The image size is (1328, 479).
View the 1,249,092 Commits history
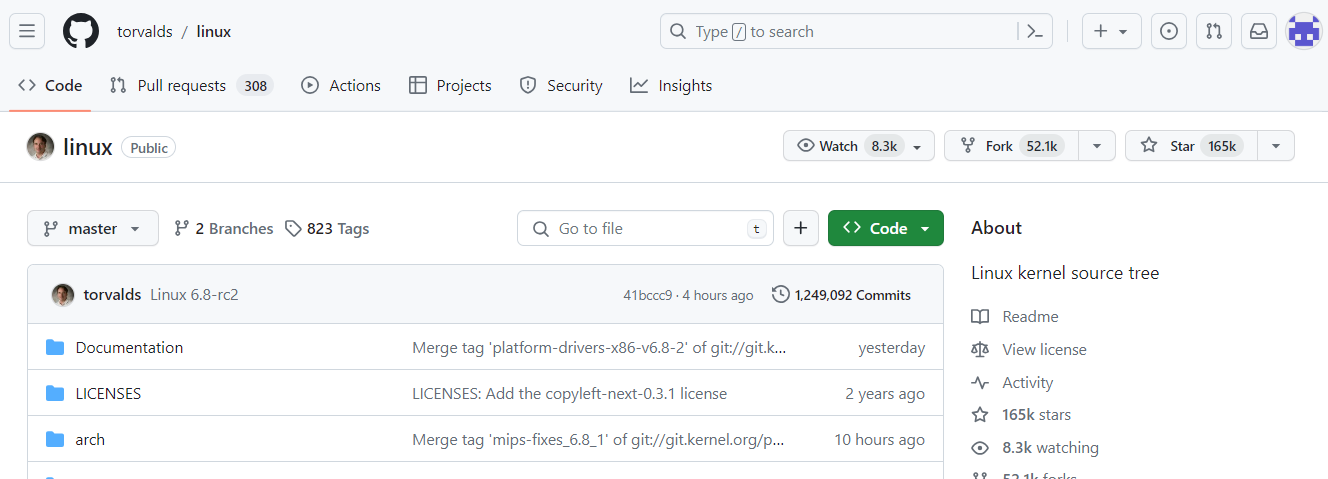click(842, 295)
